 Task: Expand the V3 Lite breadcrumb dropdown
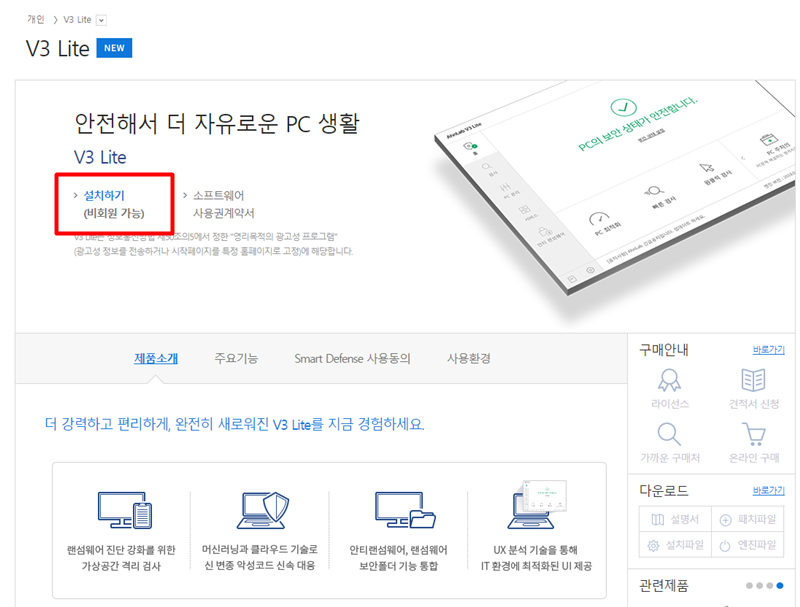pyautogui.click(x=100, y=18)
